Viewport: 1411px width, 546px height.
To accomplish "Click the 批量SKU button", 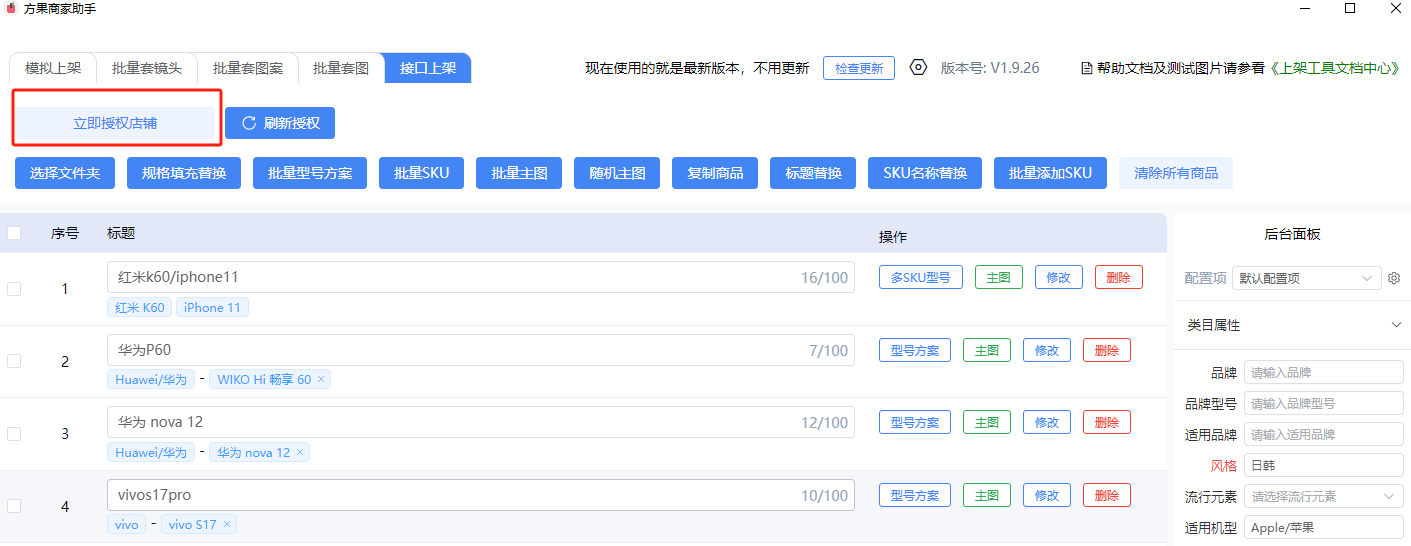I will tap(421, 173).
